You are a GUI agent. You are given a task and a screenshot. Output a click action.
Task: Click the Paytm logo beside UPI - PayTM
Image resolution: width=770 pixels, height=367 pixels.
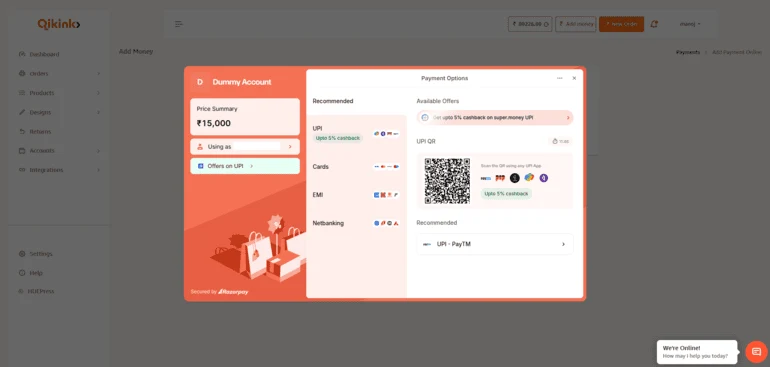[x=427, y=244]
